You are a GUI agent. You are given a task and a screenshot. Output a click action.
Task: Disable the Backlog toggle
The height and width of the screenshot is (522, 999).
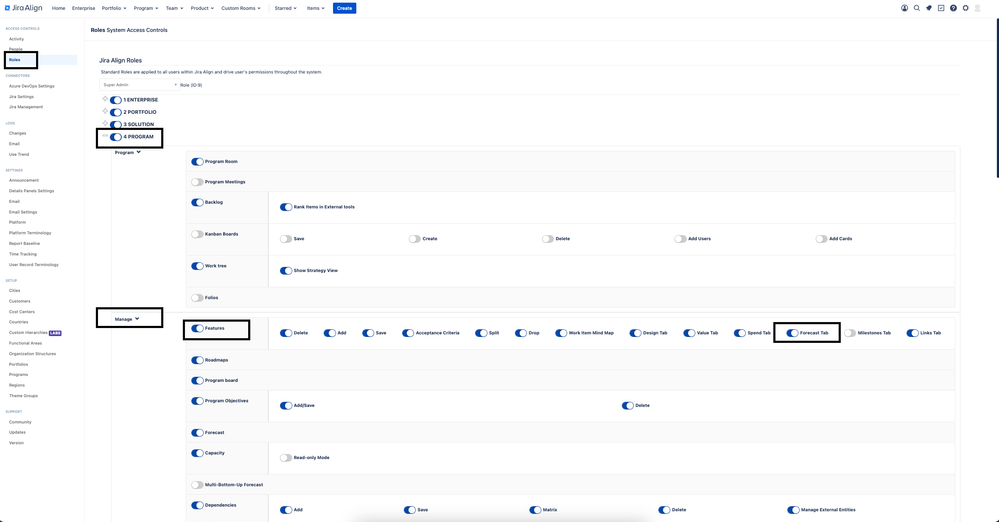(198, 203)
